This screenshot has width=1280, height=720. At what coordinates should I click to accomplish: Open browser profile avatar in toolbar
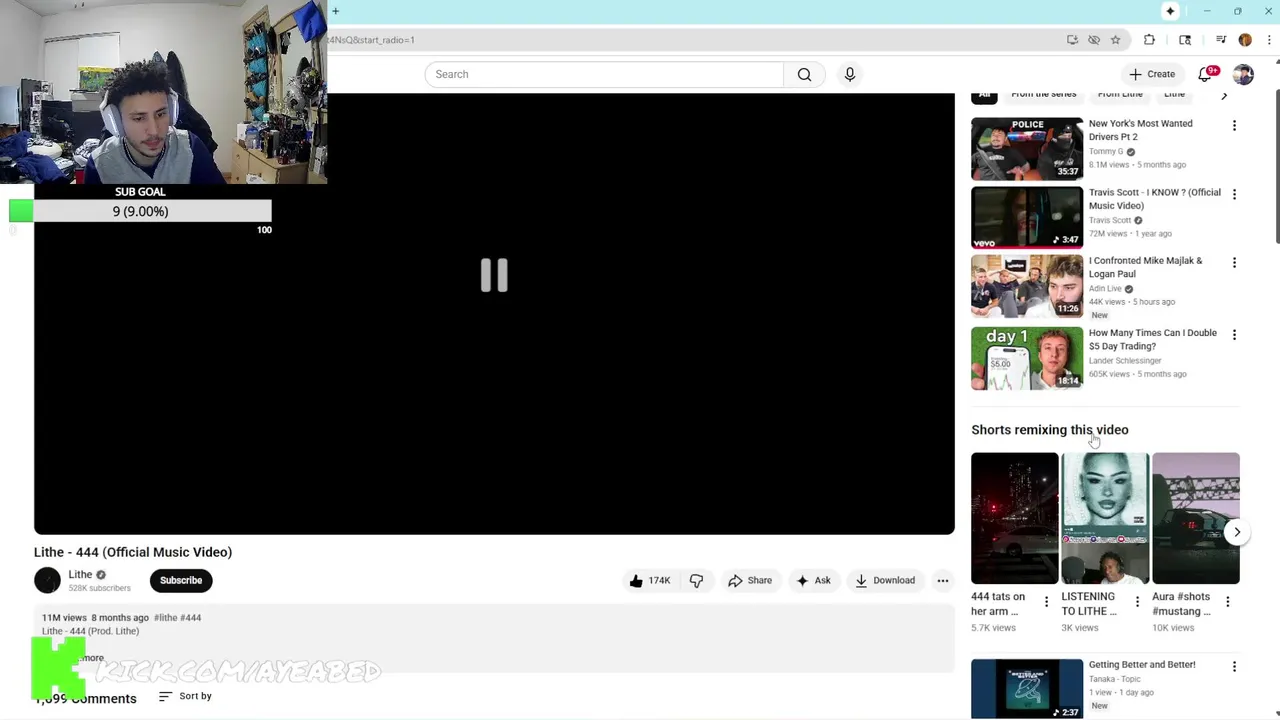pos(1245,40)
